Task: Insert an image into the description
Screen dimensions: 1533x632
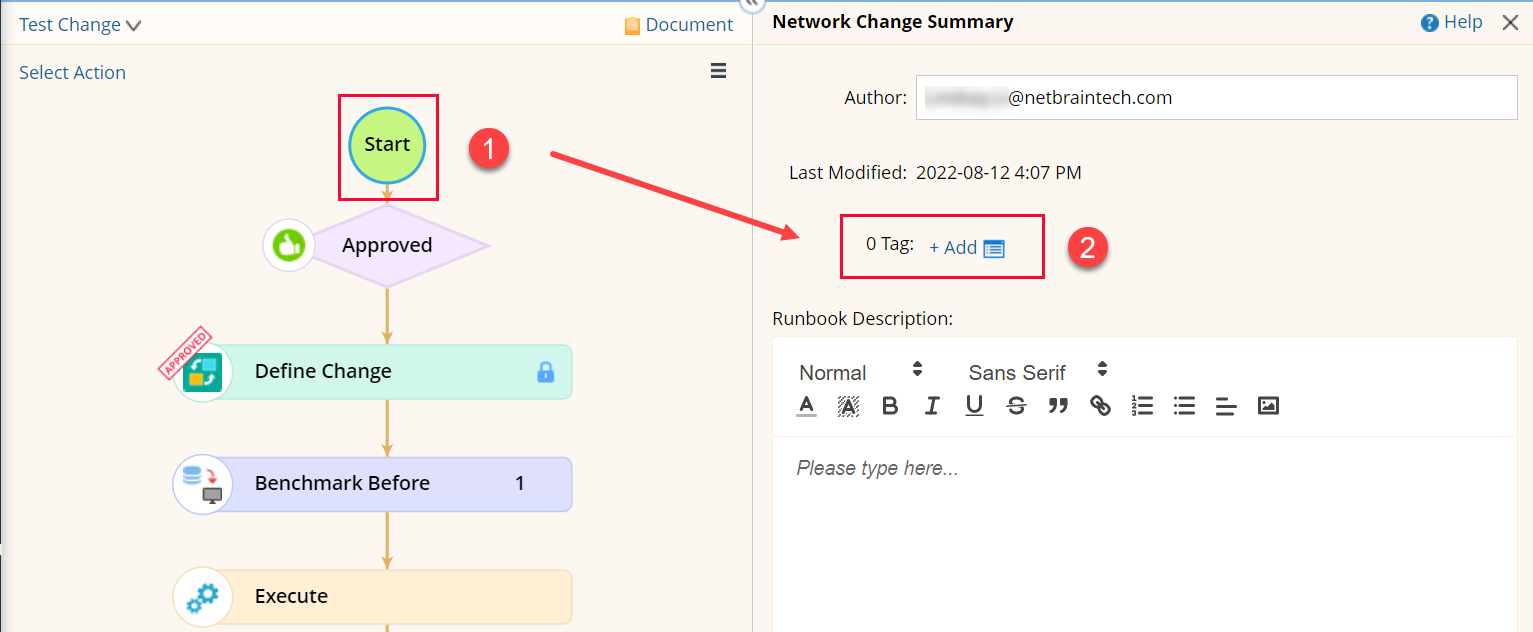Action: pos(1268,406)
